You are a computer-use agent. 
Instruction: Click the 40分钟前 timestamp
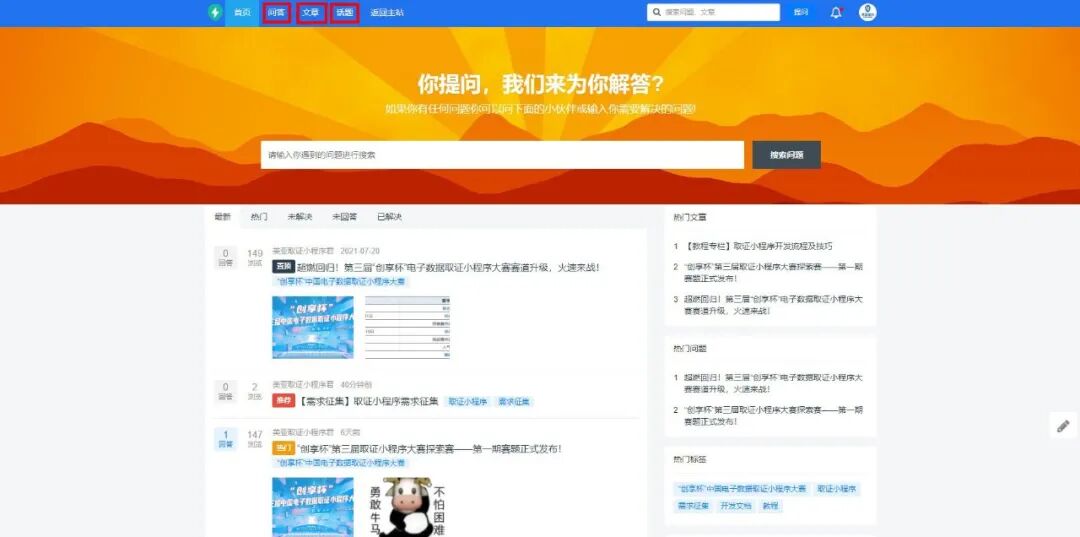pyautogui.click(x=356, y=385)
